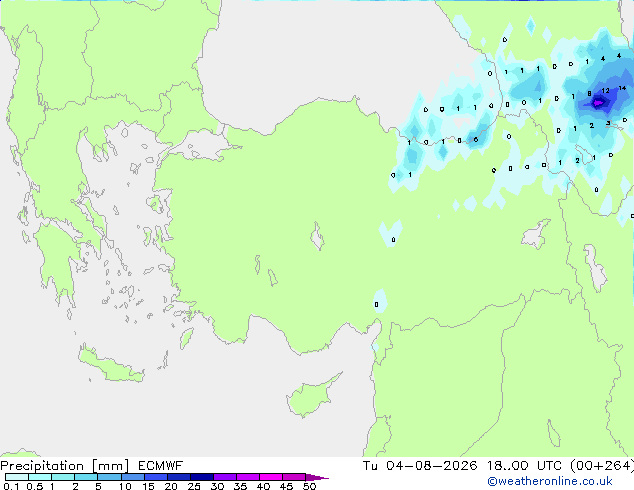634x490 pixels.
Task: Click the '18..00 UTC' time text
Action: (525, 466)
